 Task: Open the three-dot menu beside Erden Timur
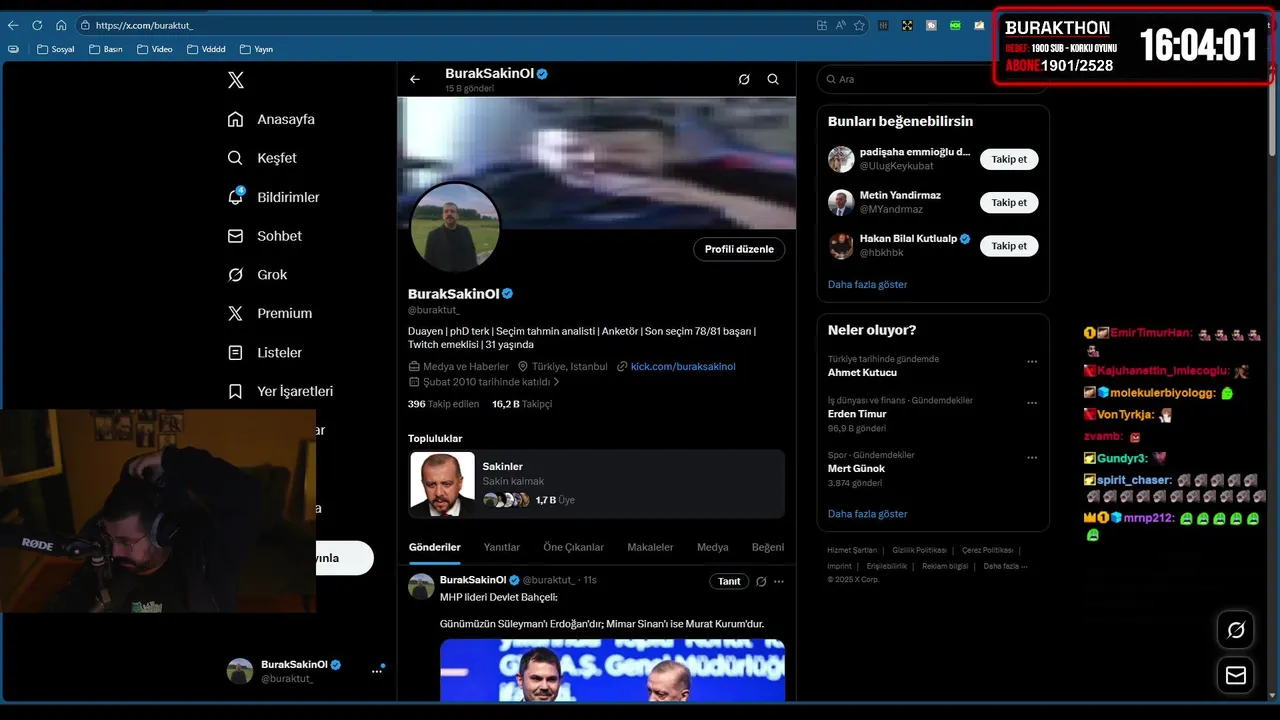pos(1032,403)
